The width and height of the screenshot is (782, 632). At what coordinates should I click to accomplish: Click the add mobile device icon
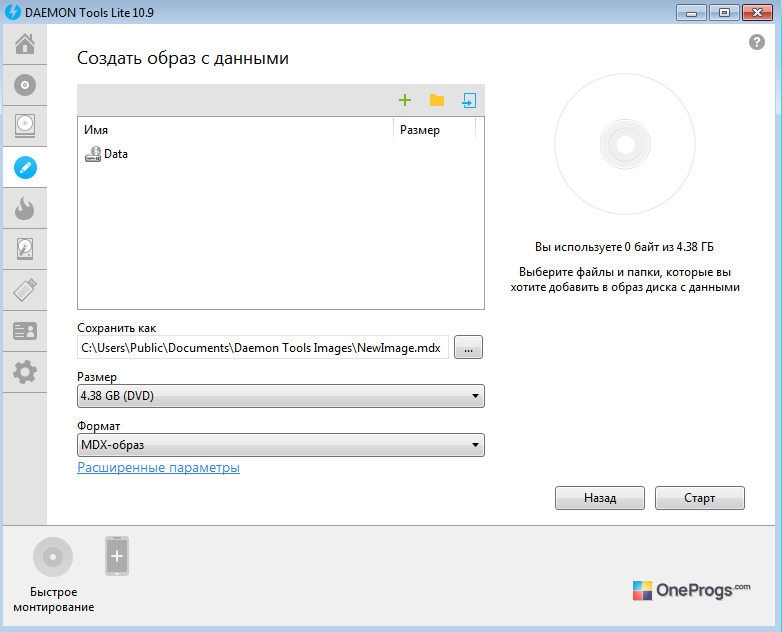pyautogui.click(x=117, y=556)
